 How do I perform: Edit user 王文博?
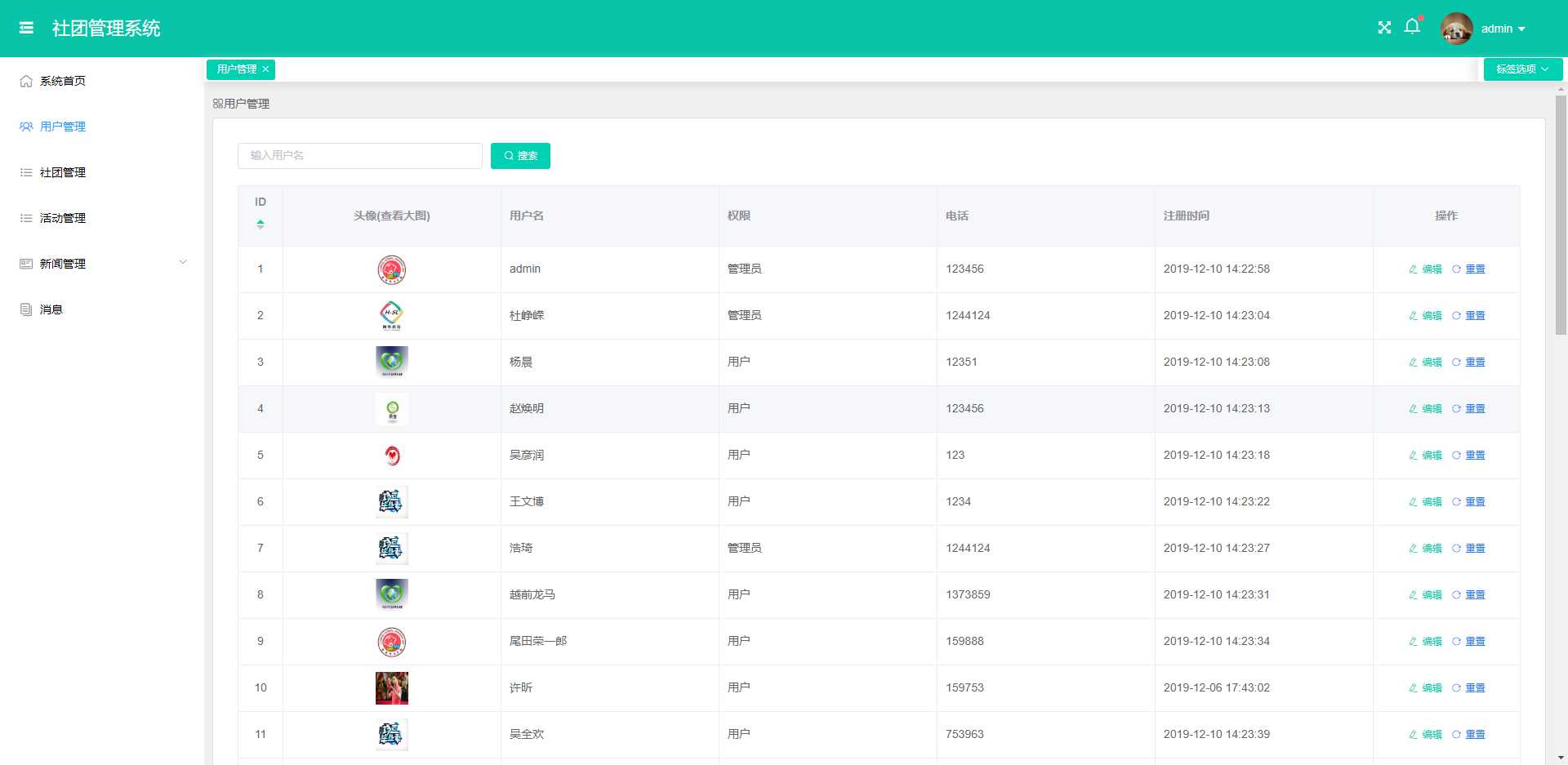coord(1425,502)
